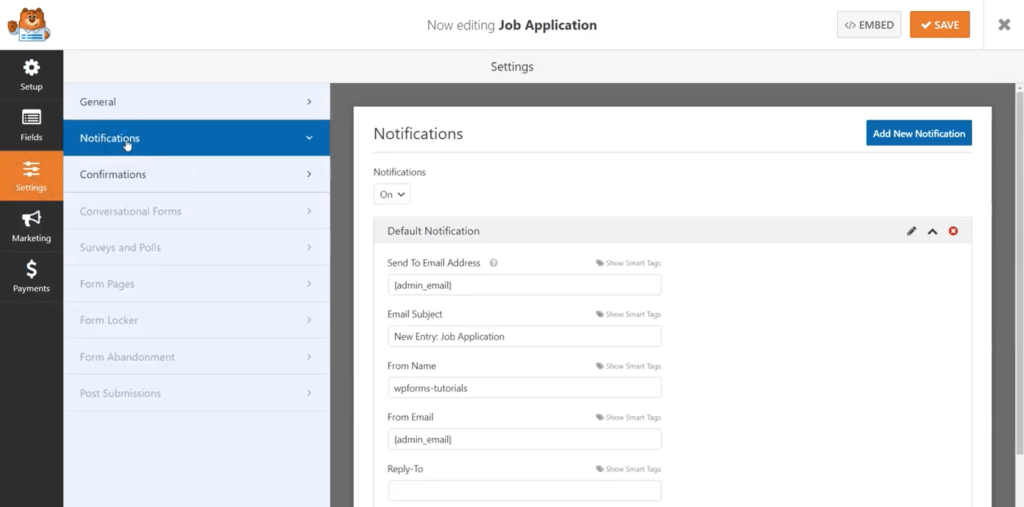The height and width of the screenshot is (507, 1024).
Task: Show Smart Tags for Send To Email Address
Action: (628, 263)
